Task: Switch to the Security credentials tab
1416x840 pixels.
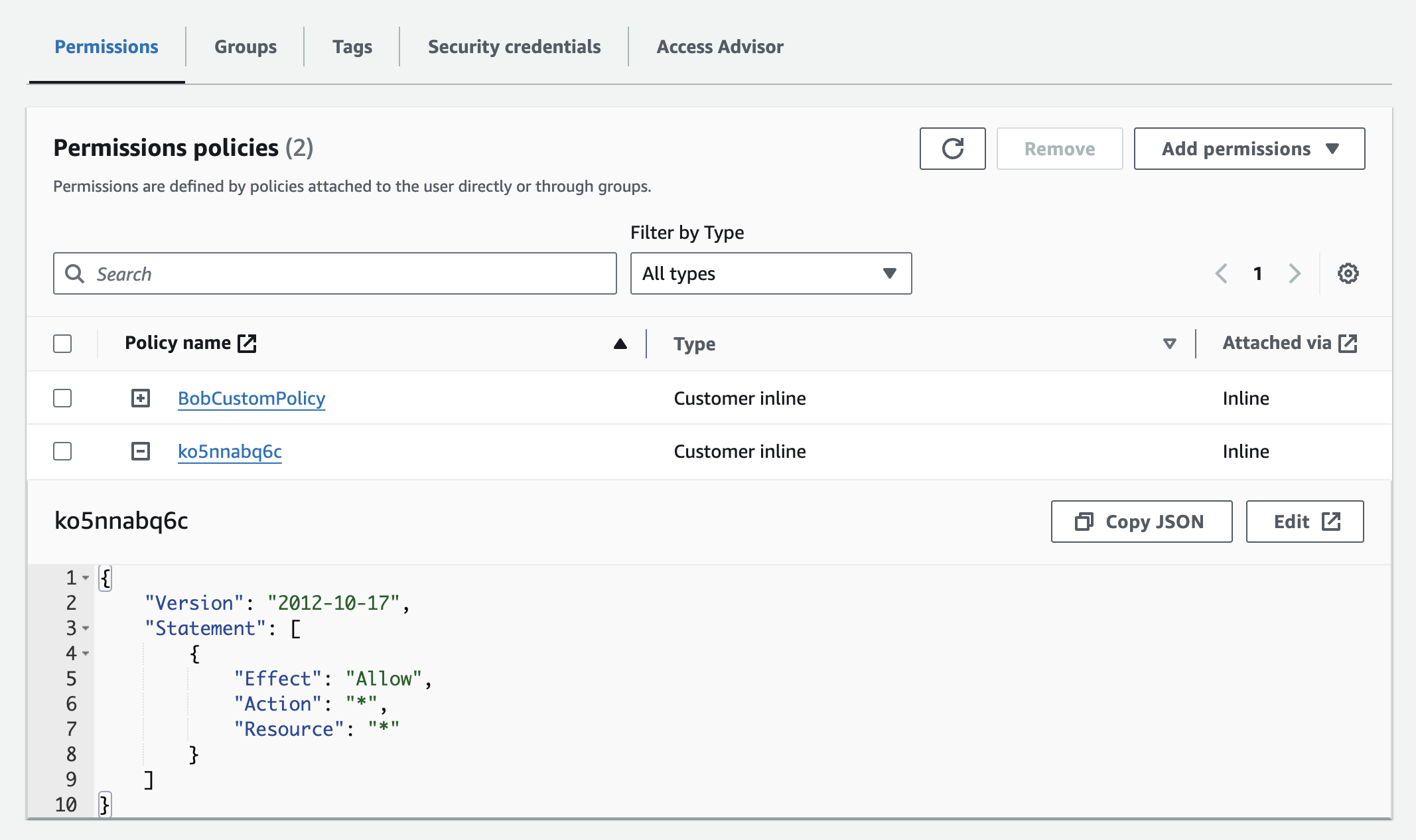Action: [x=514, y=46]
